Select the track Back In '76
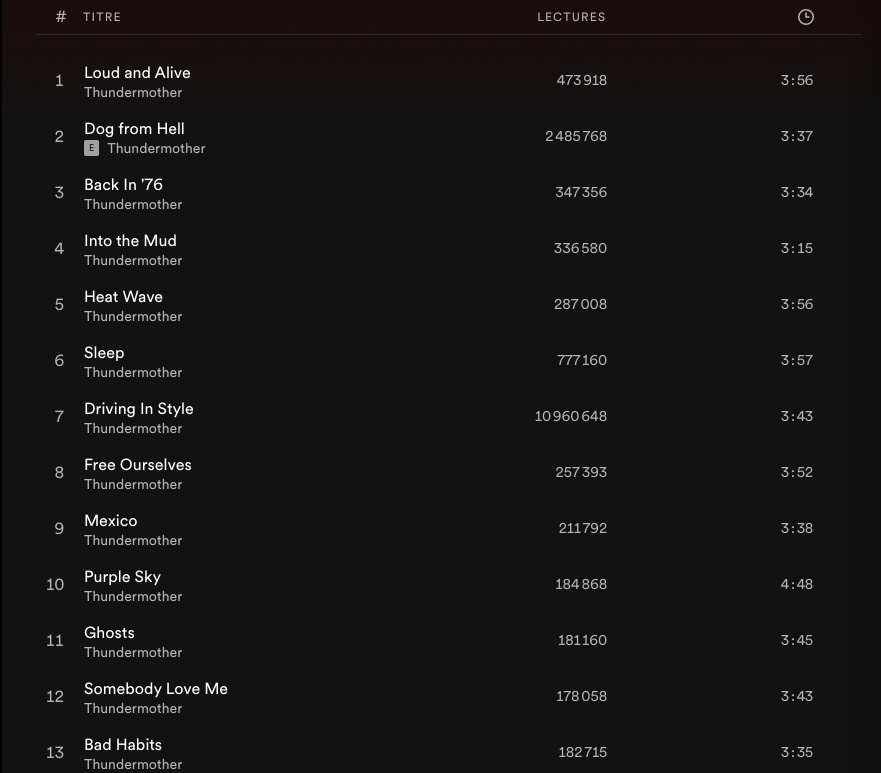 (123, 185)
